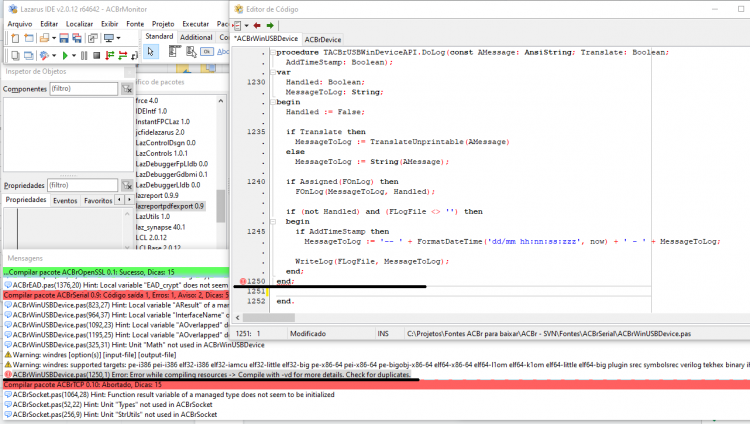Switch to the ACBrDevice editor tab

323,39
